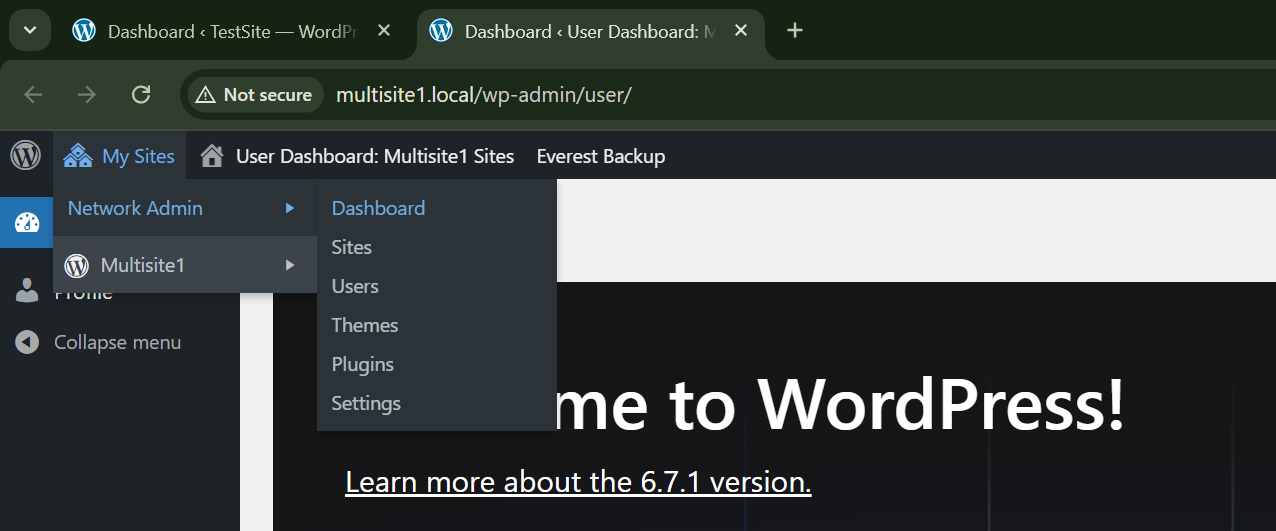The height and width of the screenshot is (531, 1276).
Task: Click the WordPress icon next to Multisite1
Action: coord(76,265)
